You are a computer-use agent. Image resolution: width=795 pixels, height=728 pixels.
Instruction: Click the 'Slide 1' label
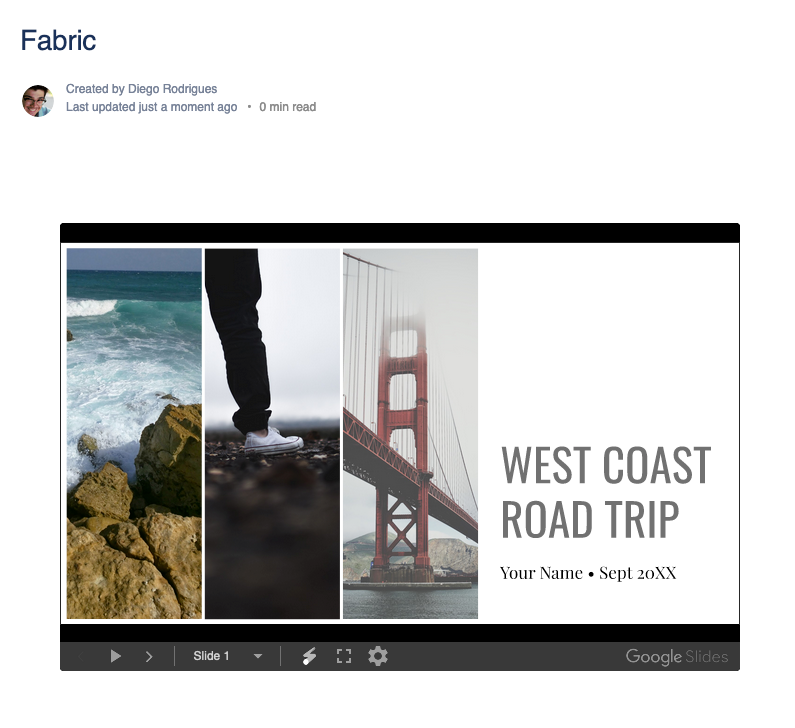[x=211, y=656]
